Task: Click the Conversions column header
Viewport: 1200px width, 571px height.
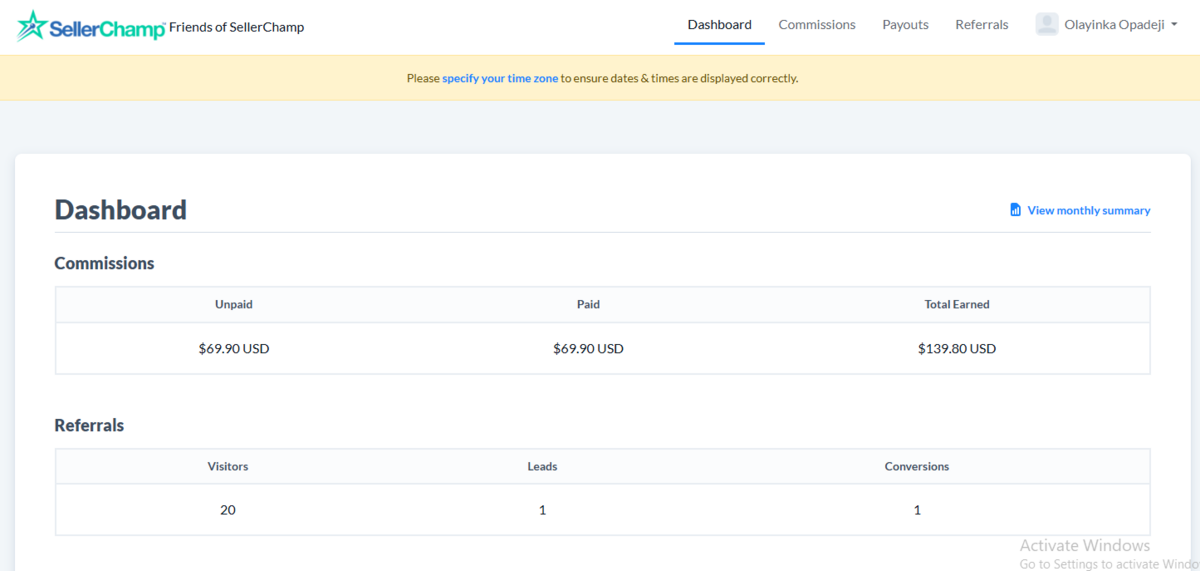Action: coord(916,466)
